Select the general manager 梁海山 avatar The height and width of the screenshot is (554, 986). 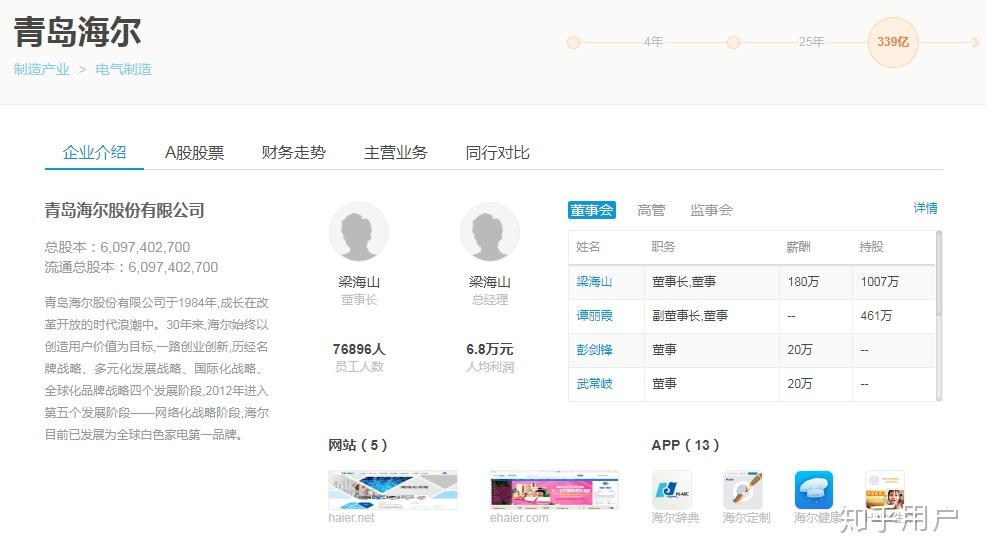[x=490, y=232]
